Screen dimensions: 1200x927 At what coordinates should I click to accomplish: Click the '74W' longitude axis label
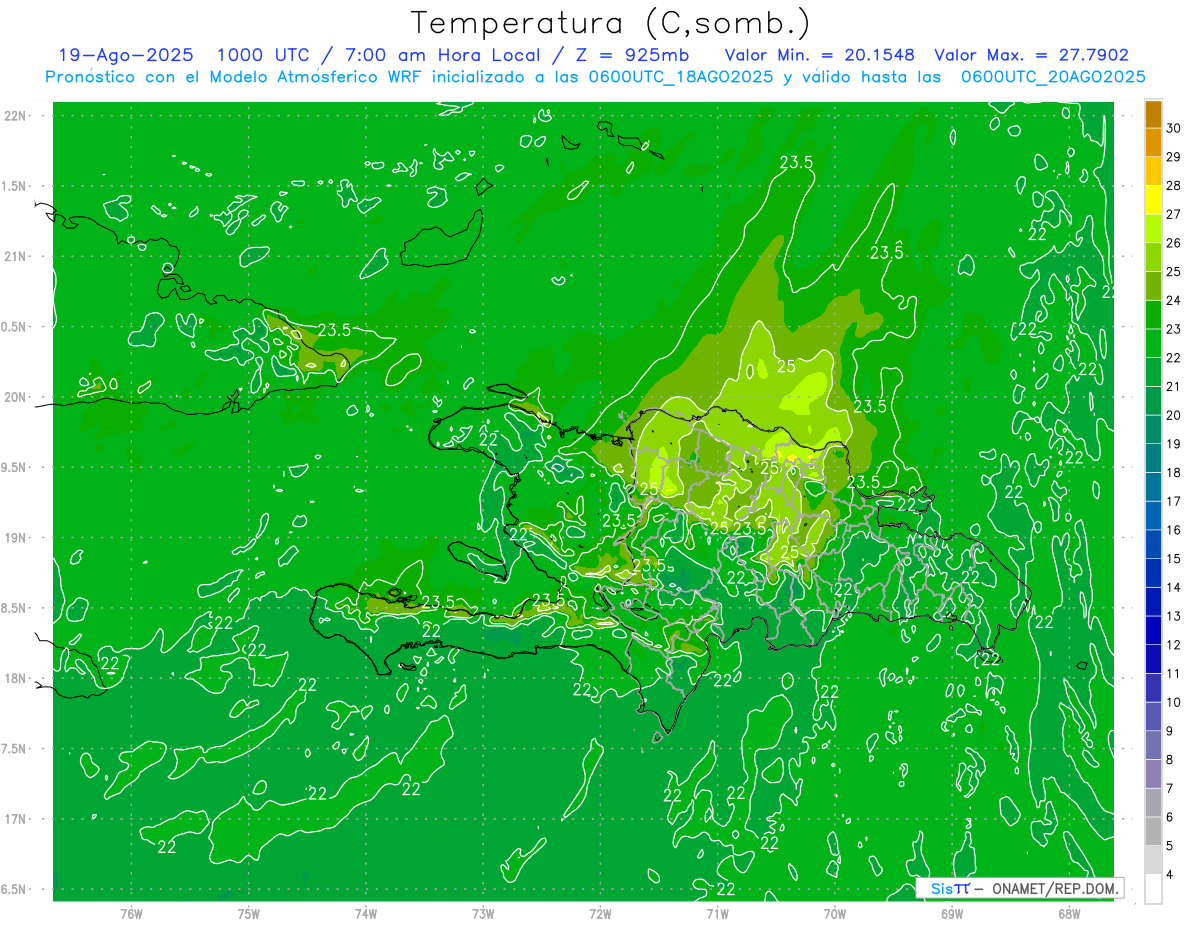coord(365,913)
